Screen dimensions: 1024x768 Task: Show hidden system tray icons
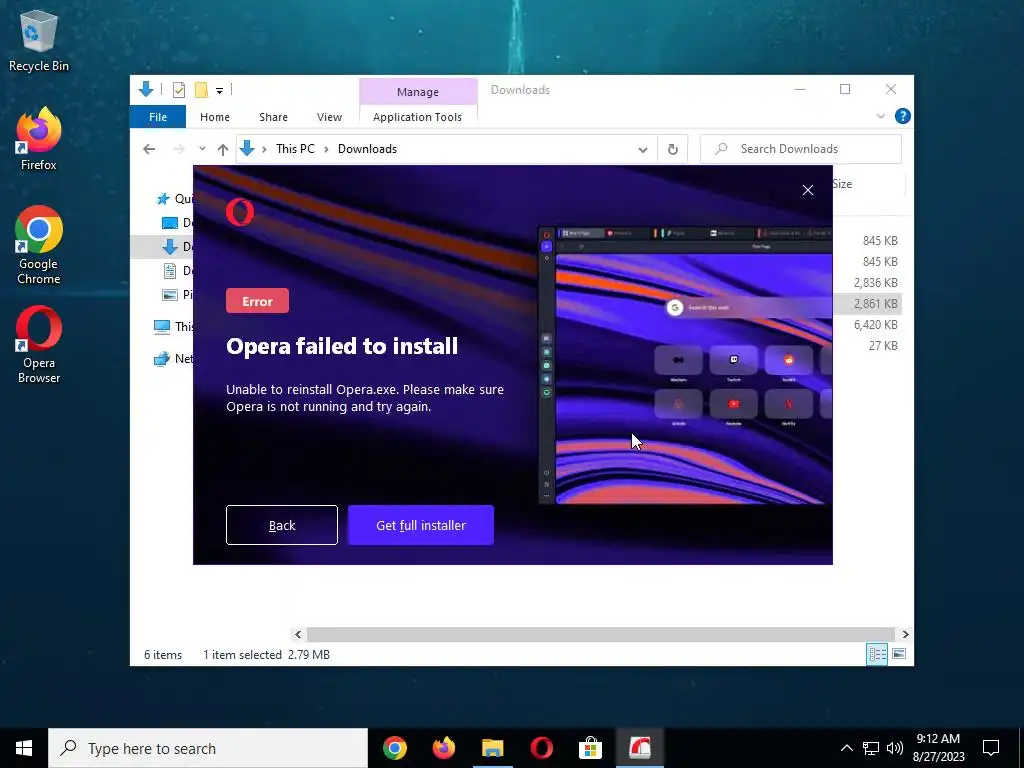[846, 748]
